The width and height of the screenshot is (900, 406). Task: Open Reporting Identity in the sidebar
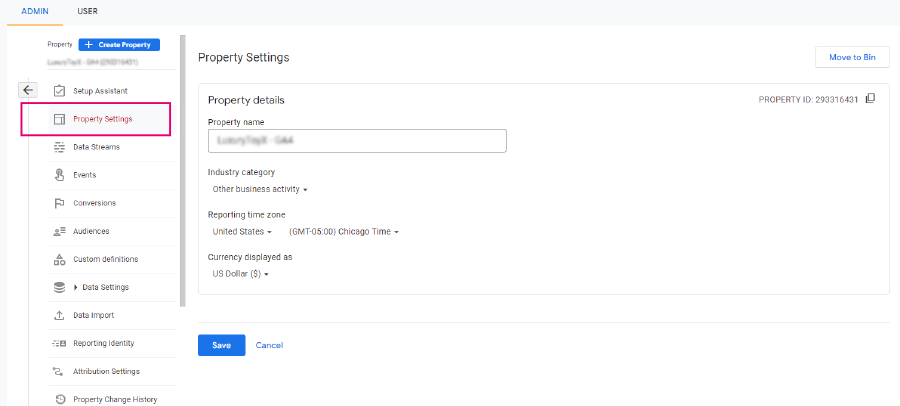tap(104, 343)
